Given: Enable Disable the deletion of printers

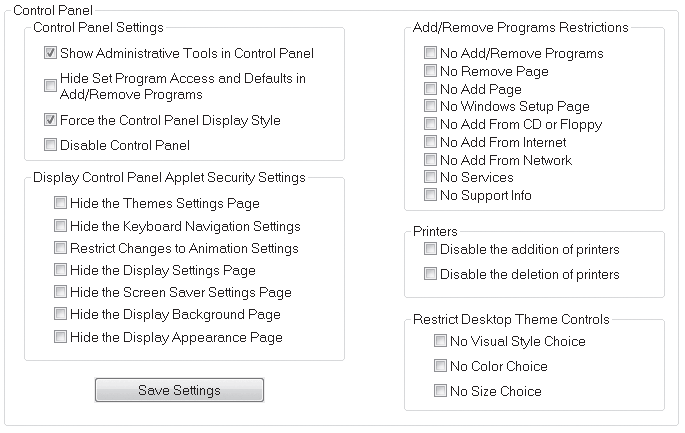Looking at the screenshot, I should [430, 274].
